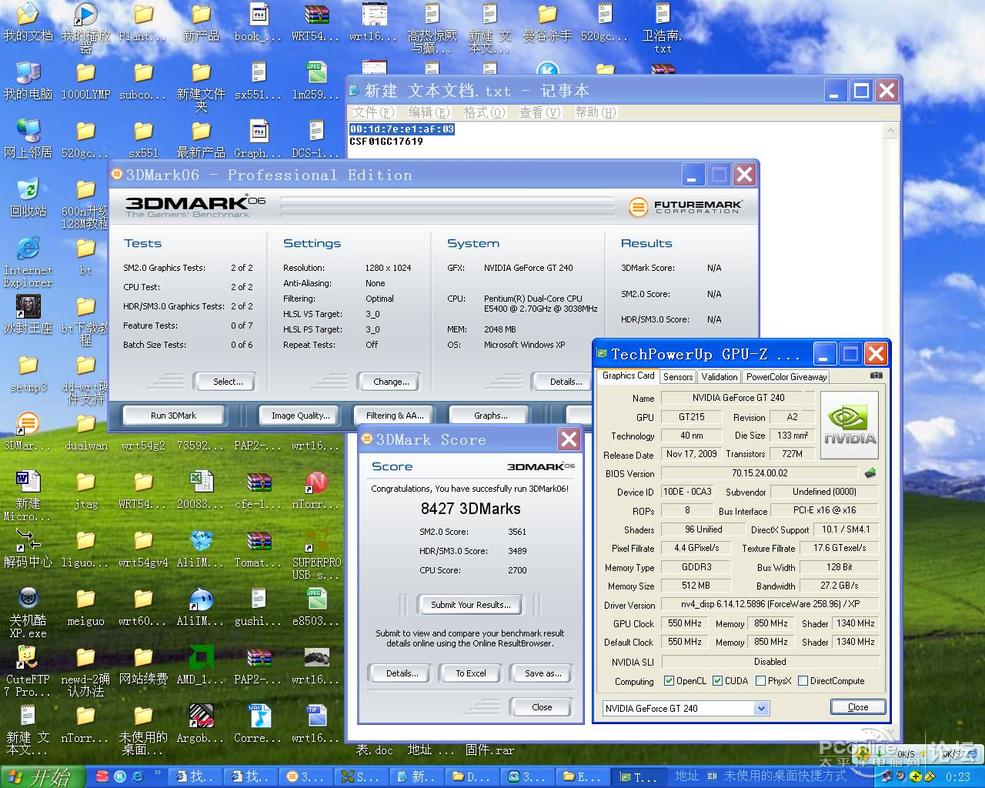
Task: Select the jtag folder icon
Action: (x=85, y=491)
